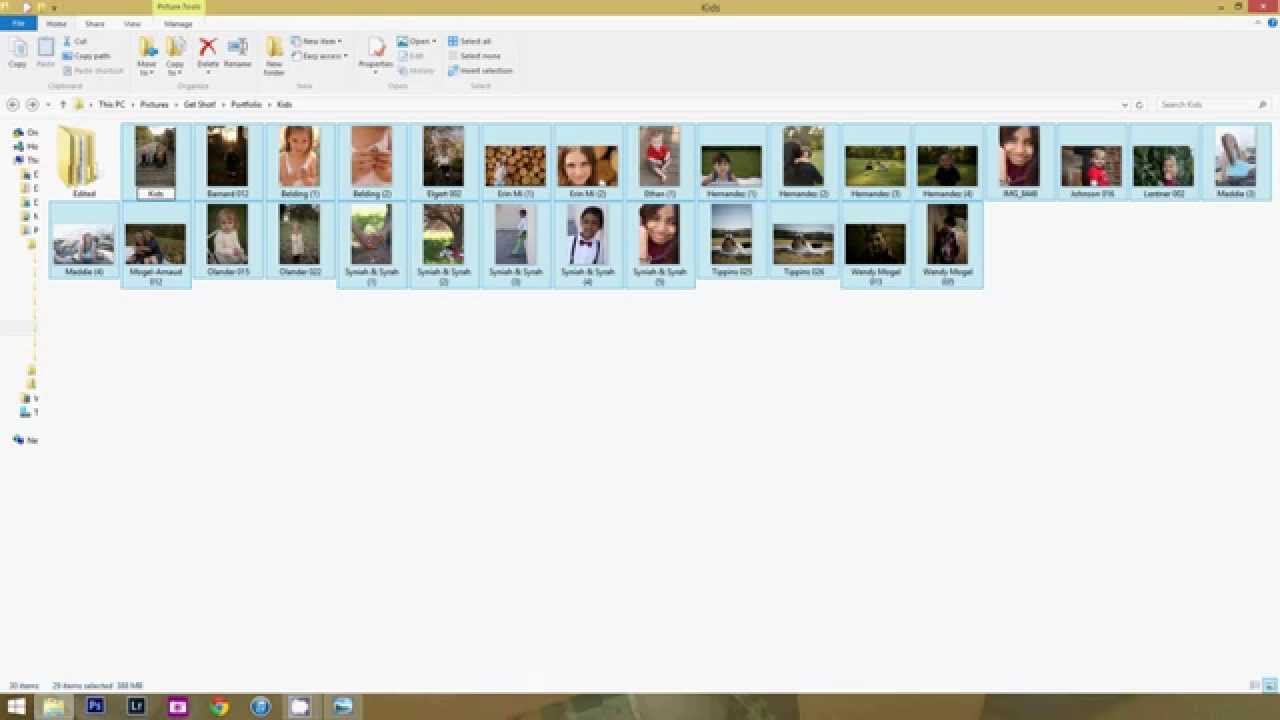Collapse the ribbon using the chevron
Viewport: 1280px width, 720px height.
point(1259,22)
